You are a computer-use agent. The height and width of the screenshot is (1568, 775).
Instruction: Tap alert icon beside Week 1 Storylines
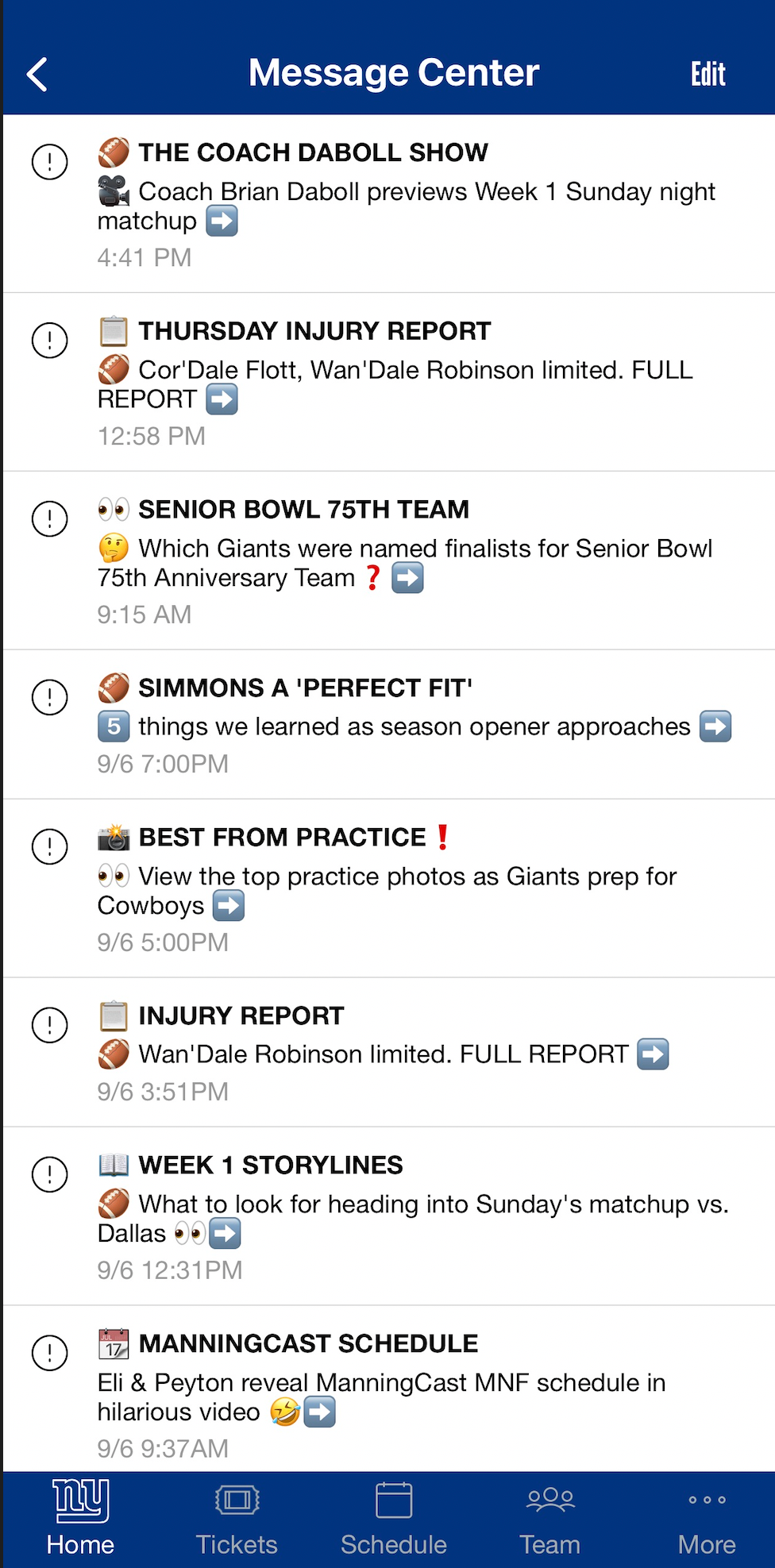[49, 1174]
